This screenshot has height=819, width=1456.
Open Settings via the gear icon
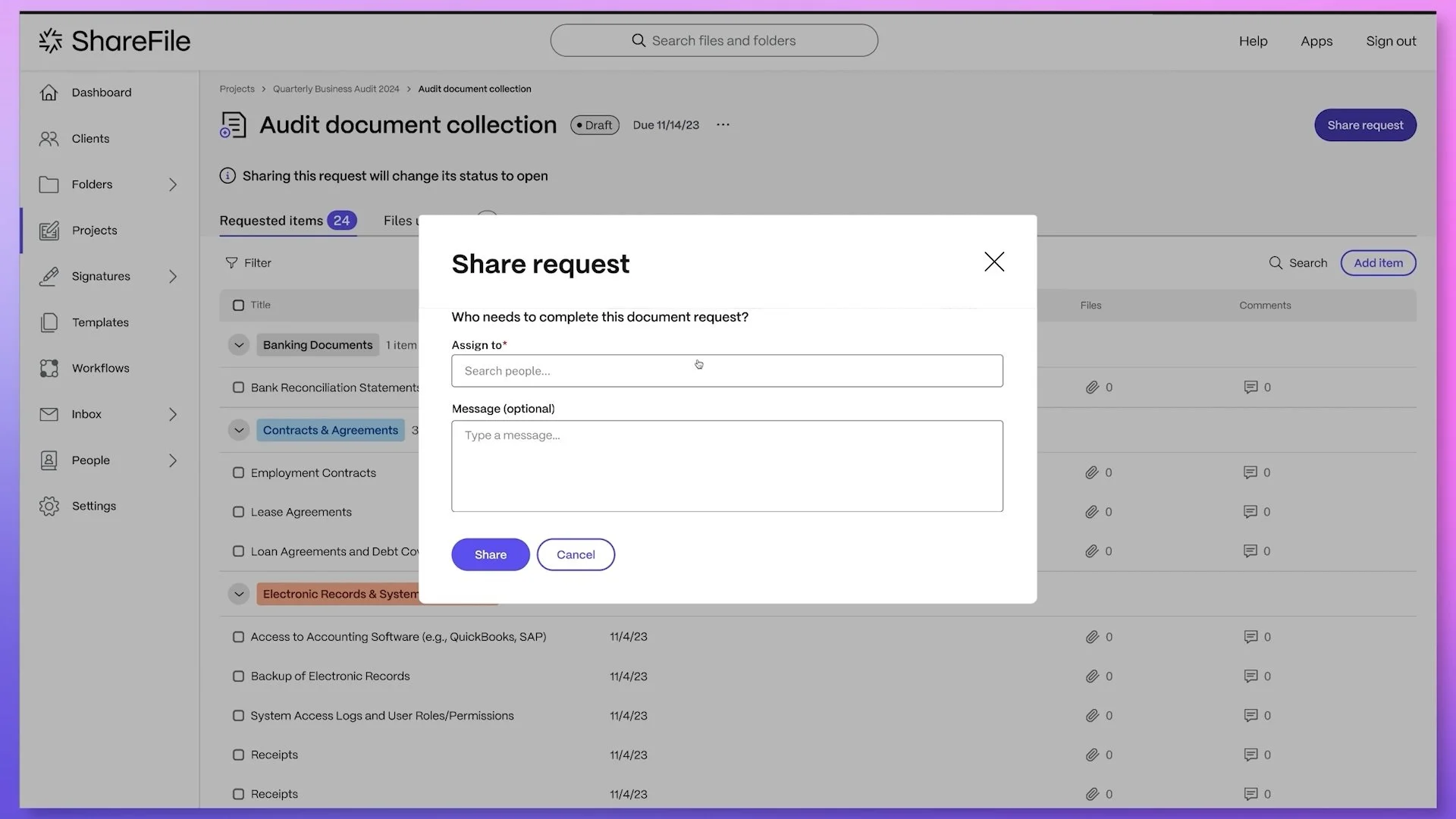click(x=49, y=506)
